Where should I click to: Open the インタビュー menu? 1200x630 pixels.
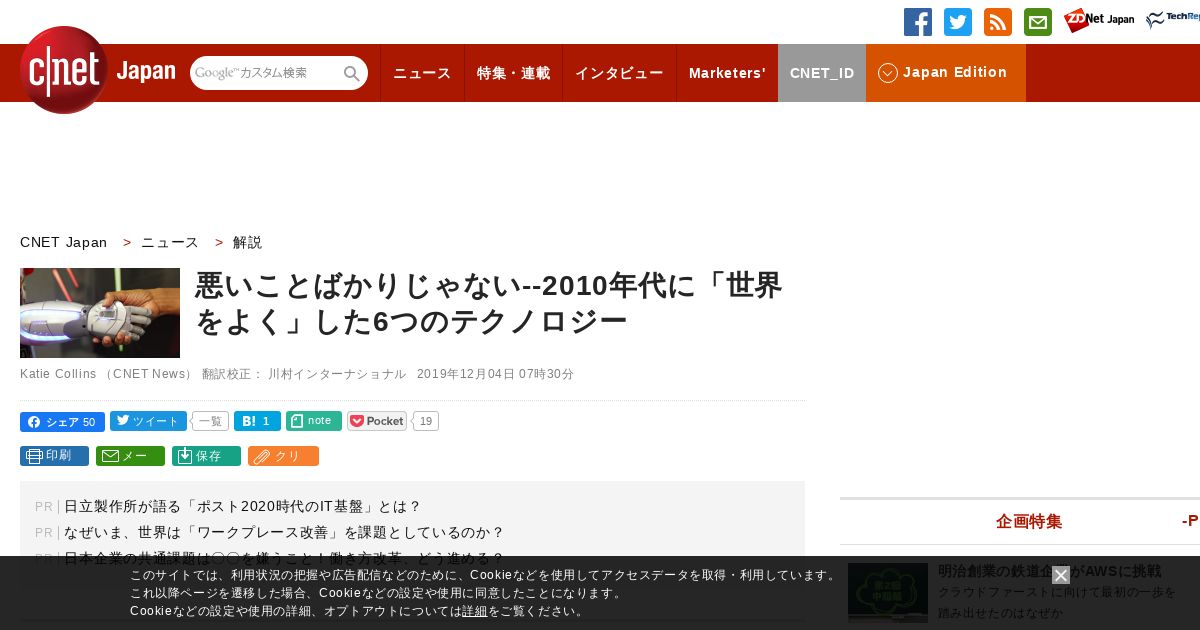pos(619,73)
